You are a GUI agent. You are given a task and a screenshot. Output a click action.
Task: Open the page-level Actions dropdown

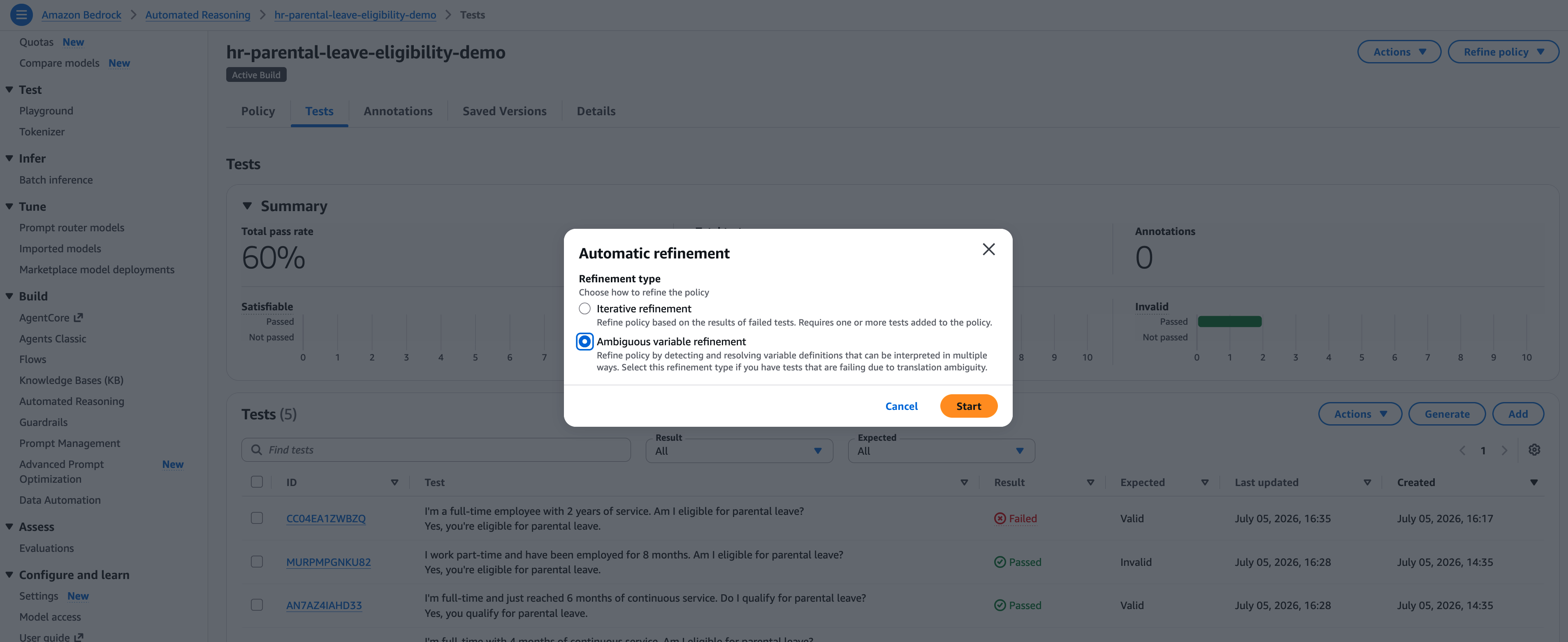click(x=1399, y=52)
